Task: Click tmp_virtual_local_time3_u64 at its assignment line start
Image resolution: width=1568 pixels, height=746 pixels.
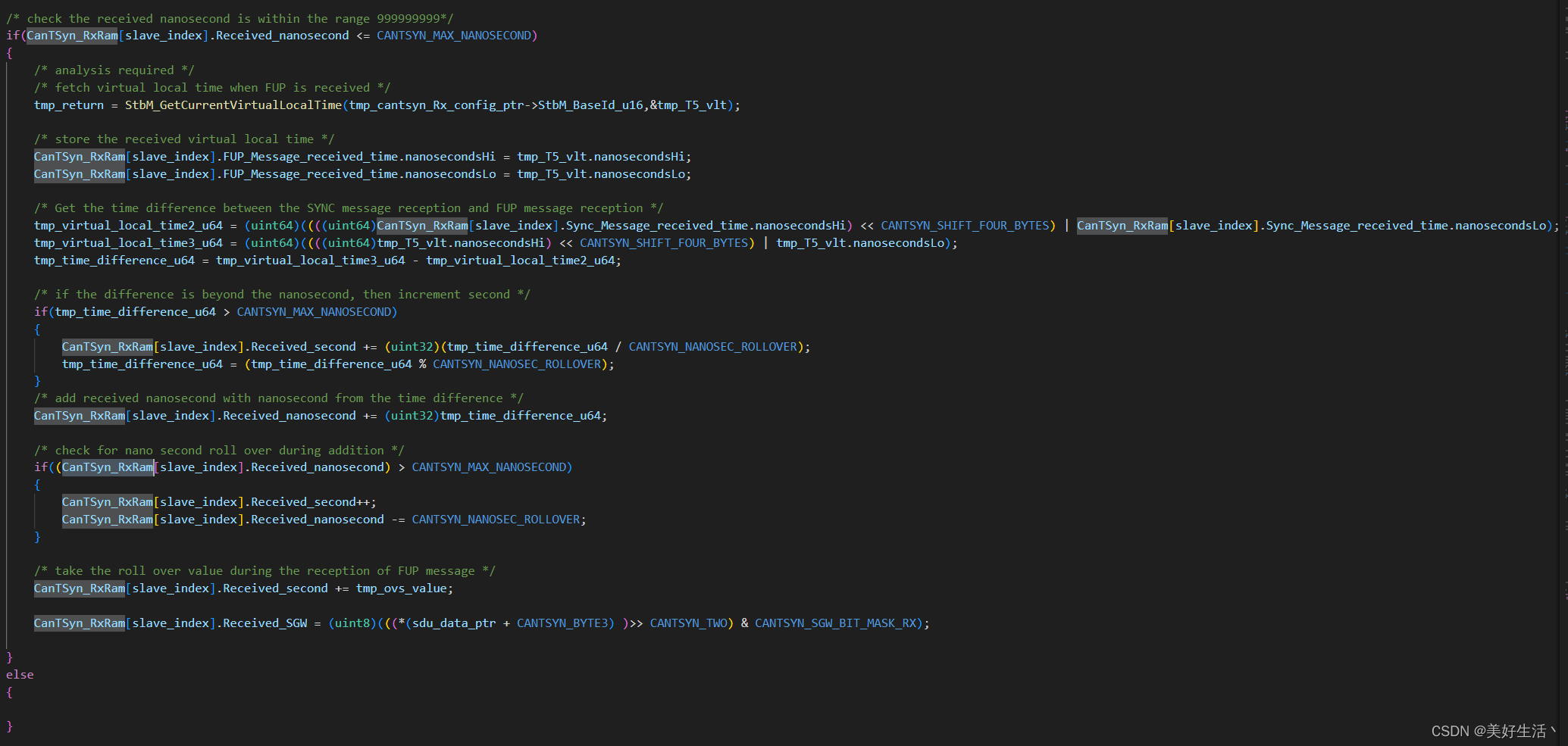Action: pos(128,243)
